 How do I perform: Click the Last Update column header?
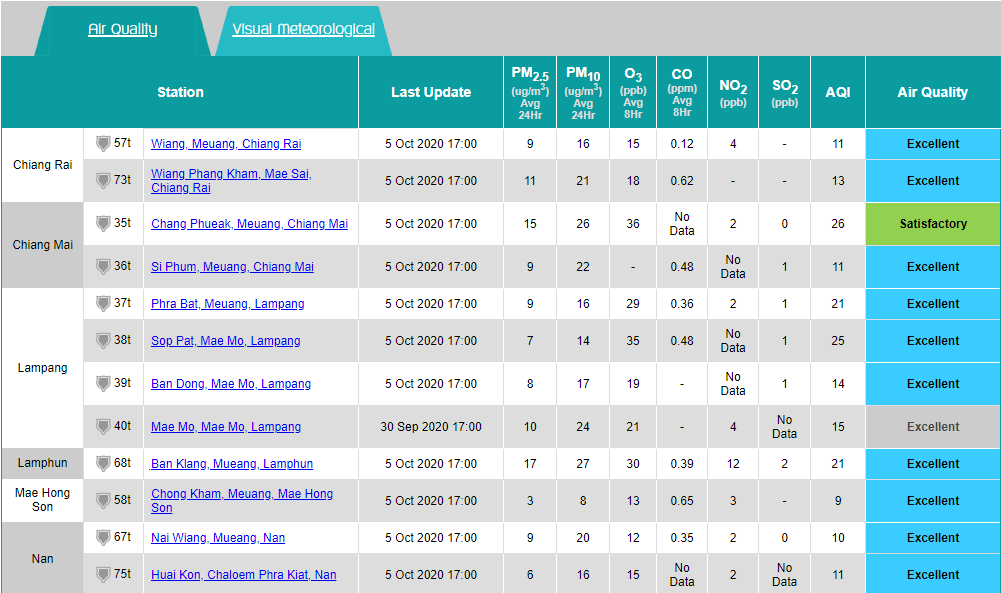(431, 92)
